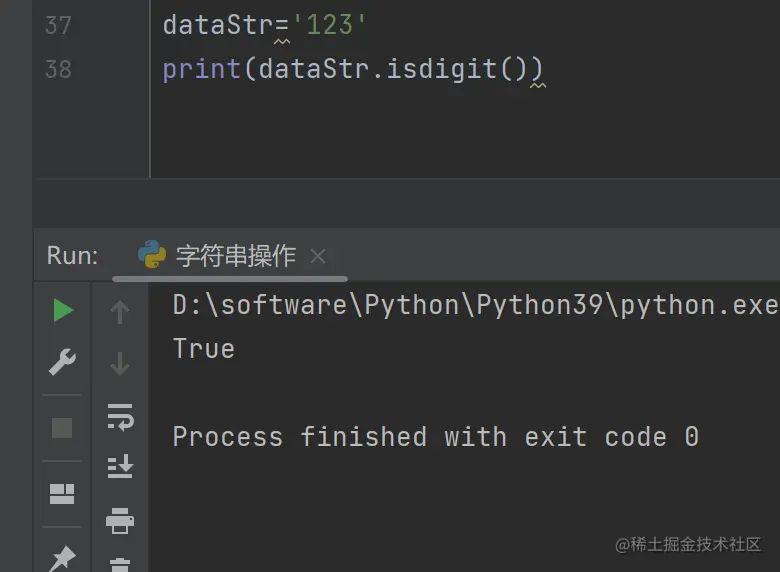
Task: Print the console output
Action: 120,521
